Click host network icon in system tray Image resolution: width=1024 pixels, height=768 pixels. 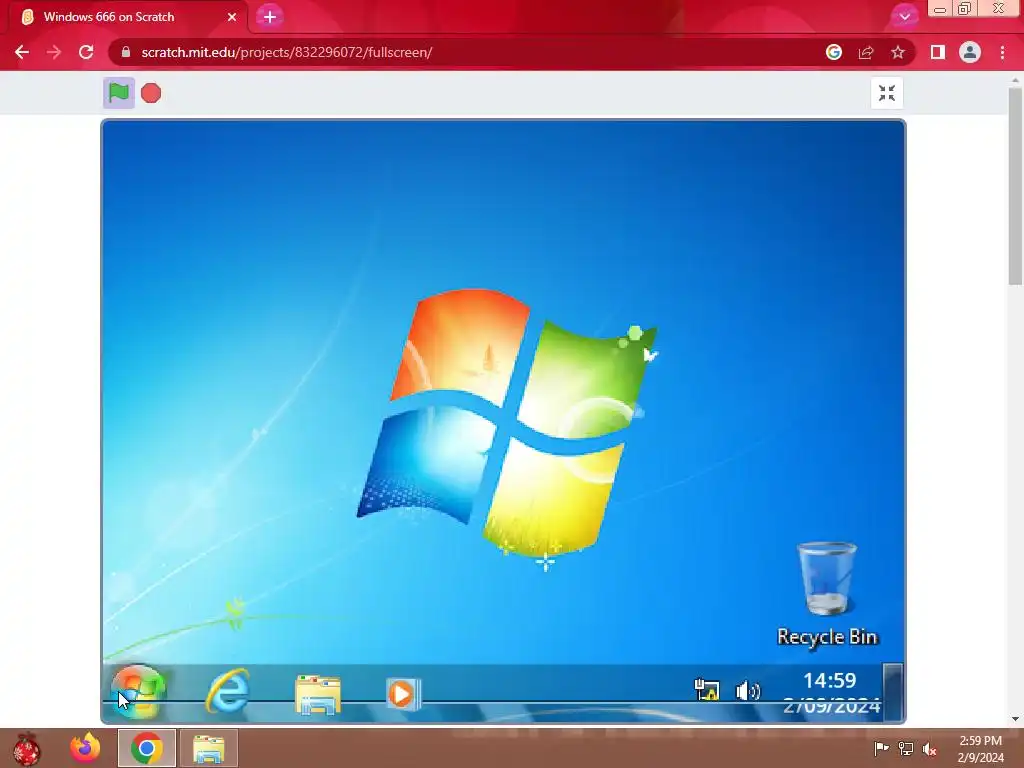(x=906, y=748)
